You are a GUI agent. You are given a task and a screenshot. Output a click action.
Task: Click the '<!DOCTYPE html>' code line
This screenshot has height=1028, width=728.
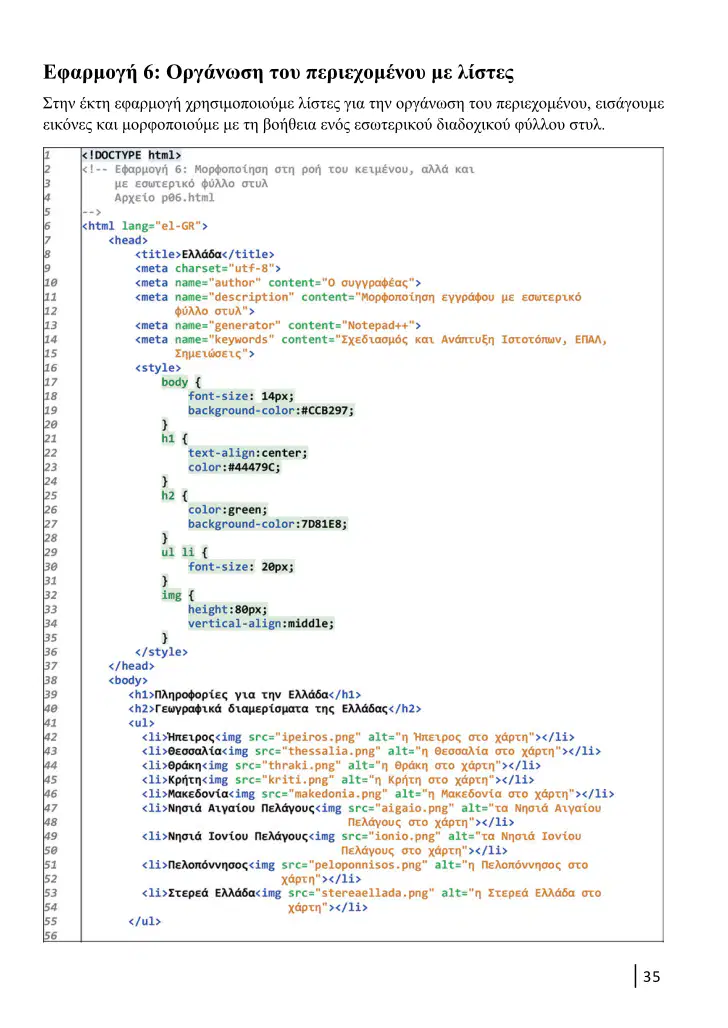pos(131,155)
